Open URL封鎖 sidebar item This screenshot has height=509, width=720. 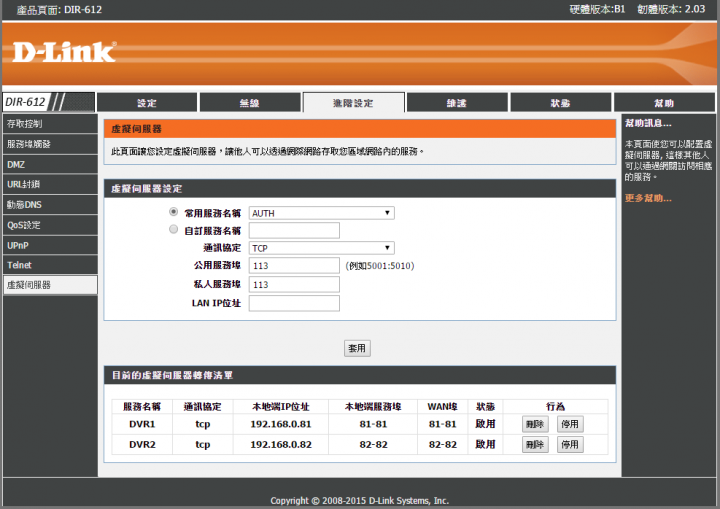click(50, 184)
